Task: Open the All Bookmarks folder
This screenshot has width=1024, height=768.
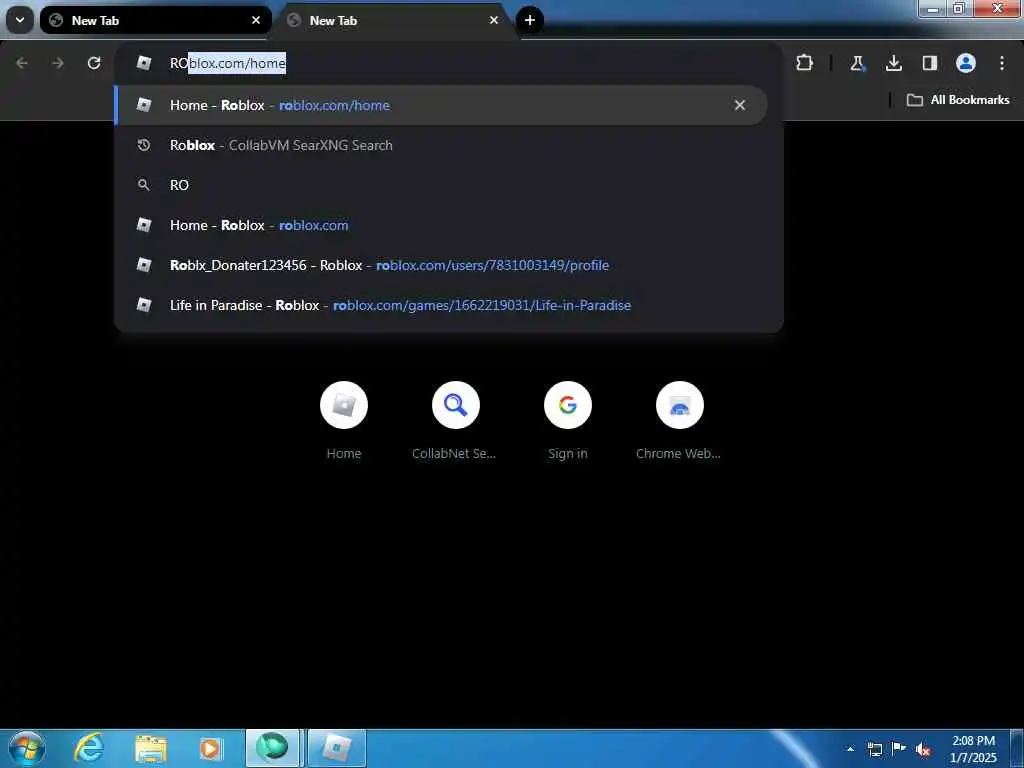Action: coord(958,100)
